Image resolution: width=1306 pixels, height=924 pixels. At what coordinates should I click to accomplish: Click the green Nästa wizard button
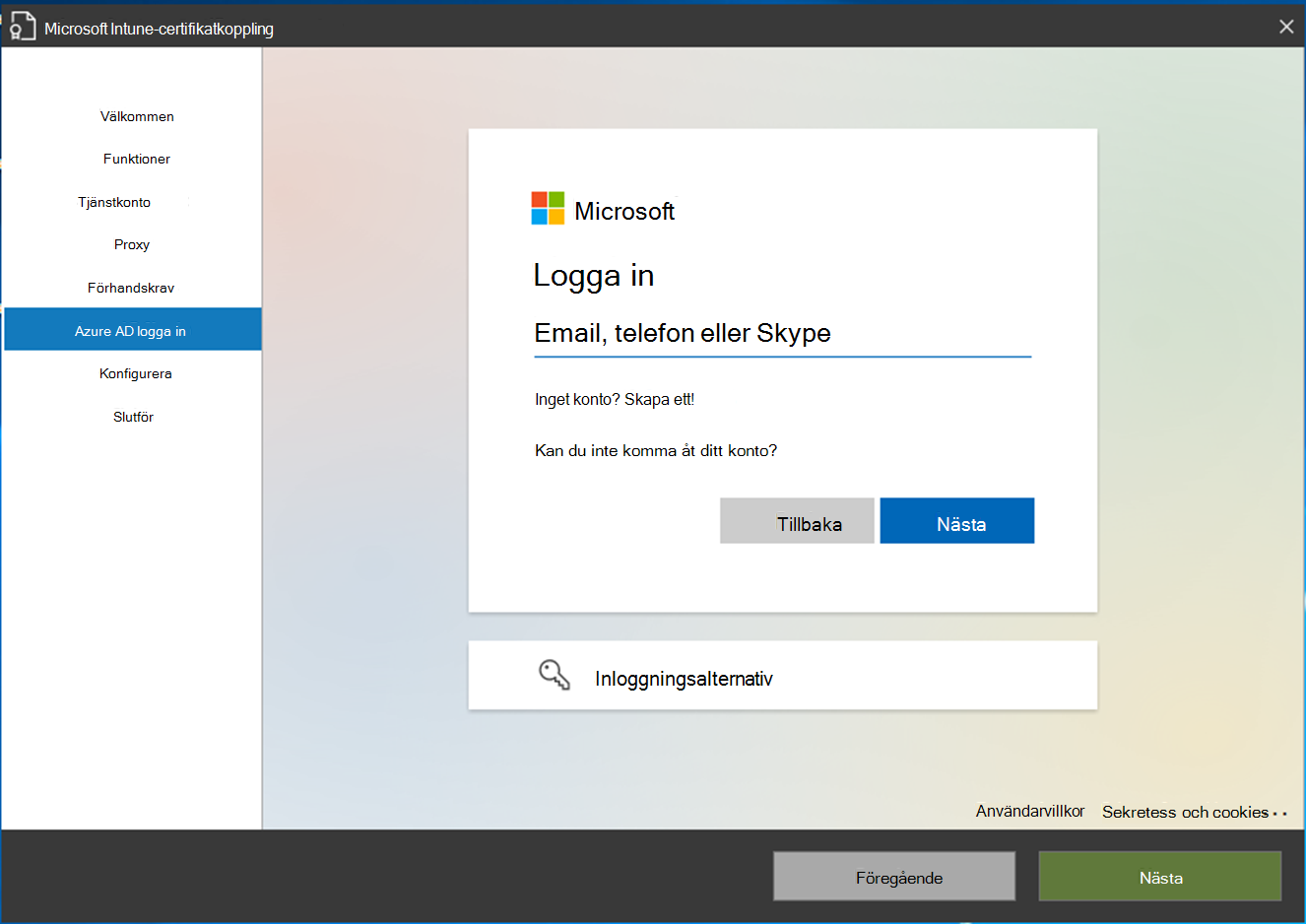(x=1160, y=876)
